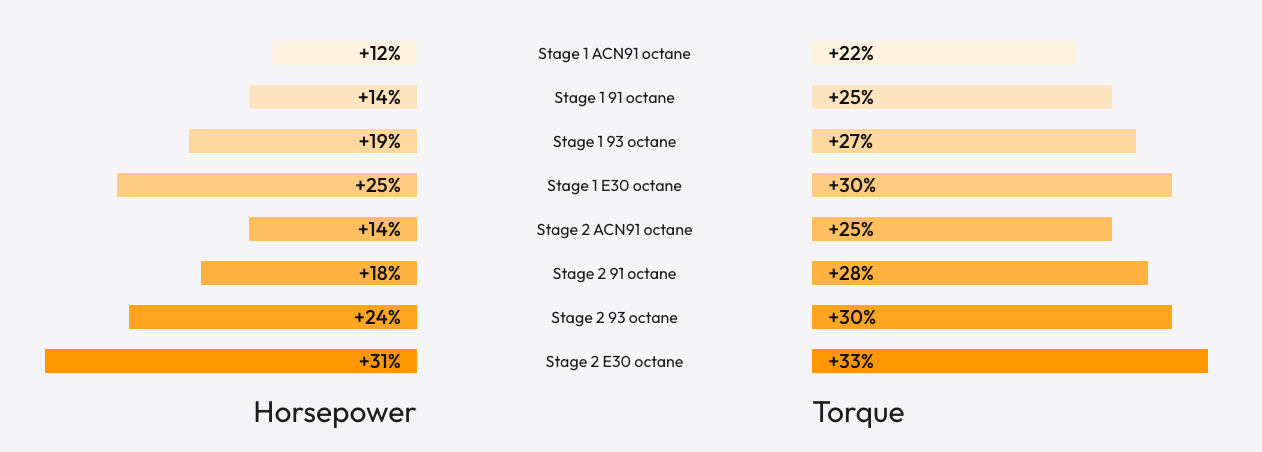Image resolution: width=1262 pixels, height=452 pixels.
Task: Click the +18% horsepower bar
Action: (309, 274)
